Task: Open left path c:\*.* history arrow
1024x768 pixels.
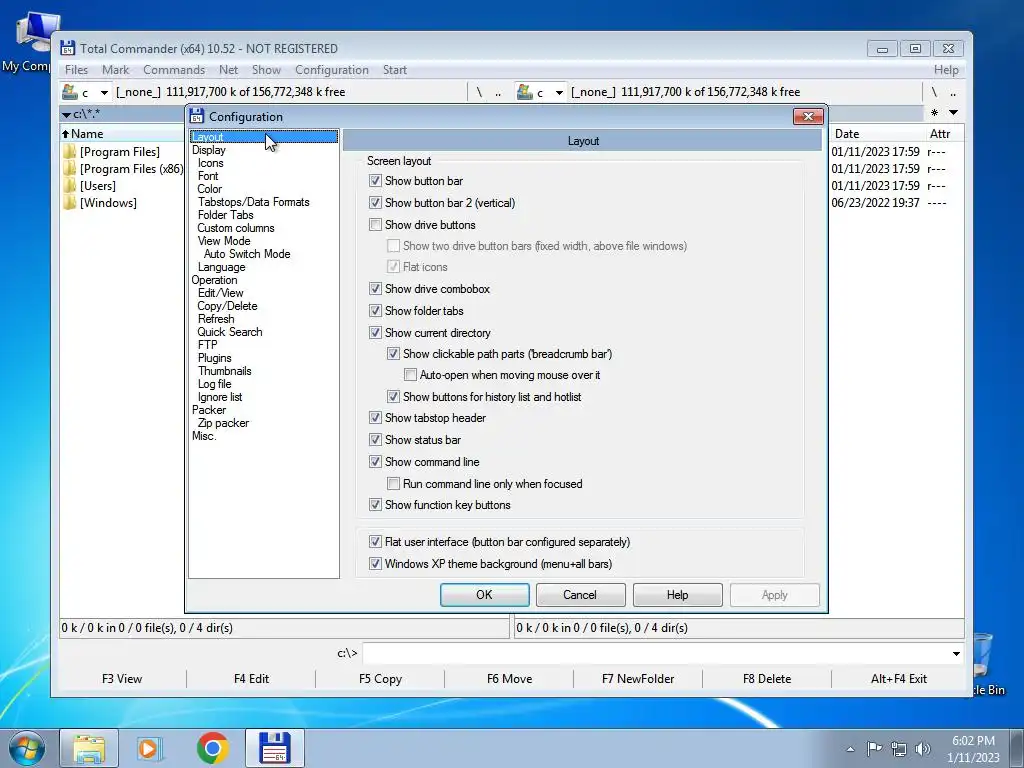Action: (x=66, y=115)
